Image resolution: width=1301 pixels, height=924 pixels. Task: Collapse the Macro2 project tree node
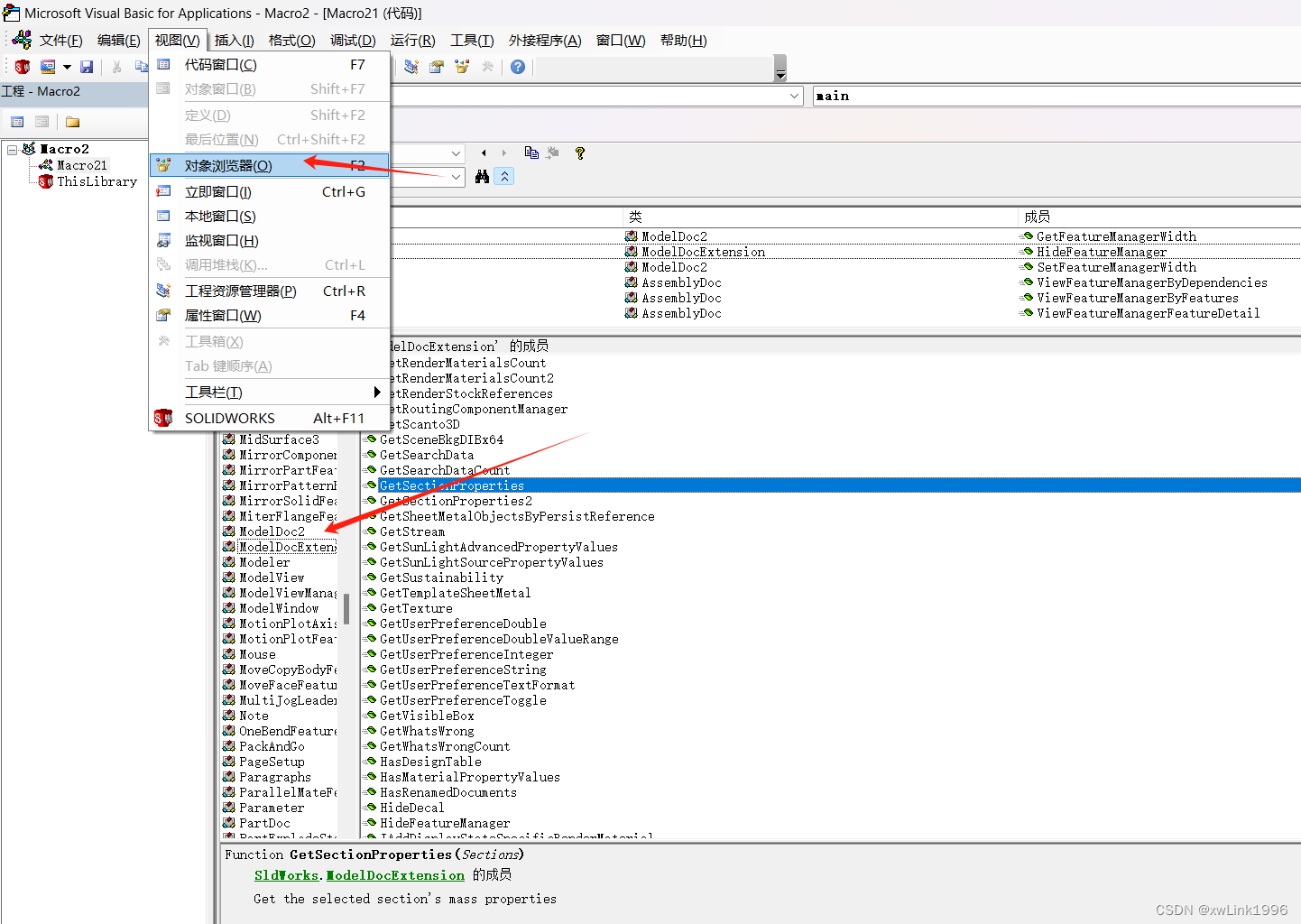point(12,150)
